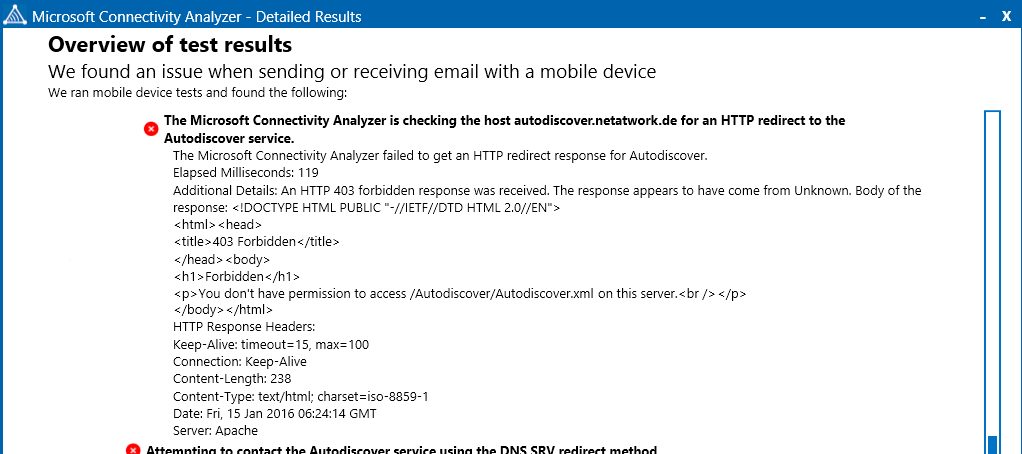Click the scrollbar thumb at the bottom
Viewport: 1022px width, 454px height.
coord(992,445)
